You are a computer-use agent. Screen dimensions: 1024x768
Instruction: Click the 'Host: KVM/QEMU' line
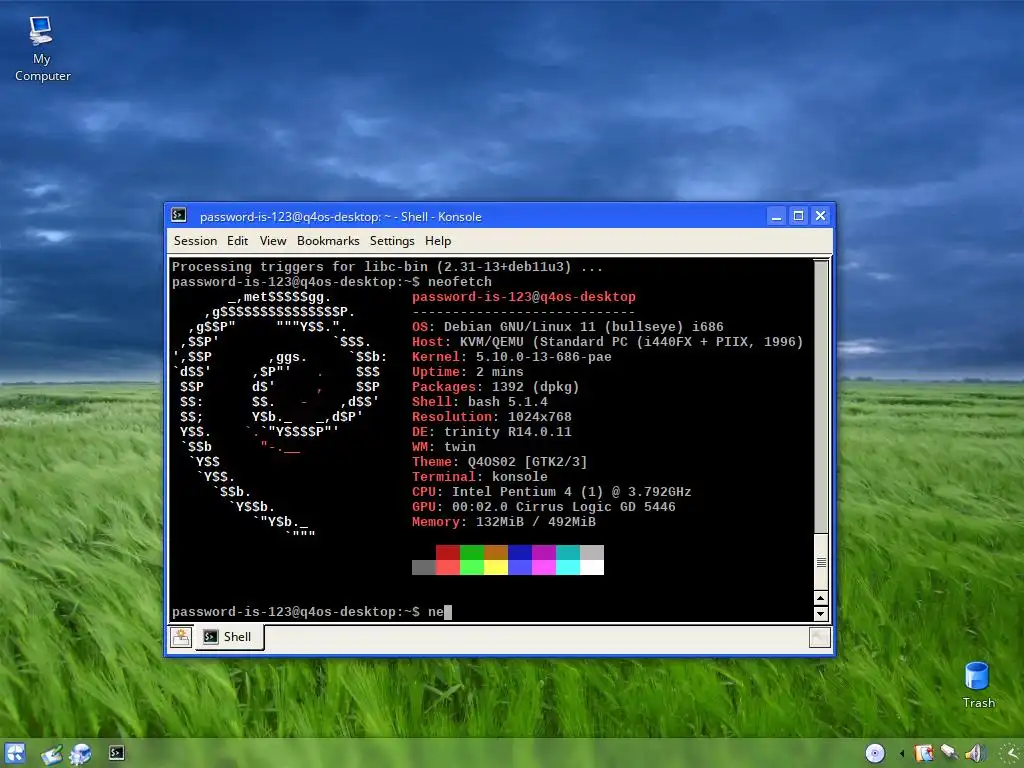pos(607,342)
